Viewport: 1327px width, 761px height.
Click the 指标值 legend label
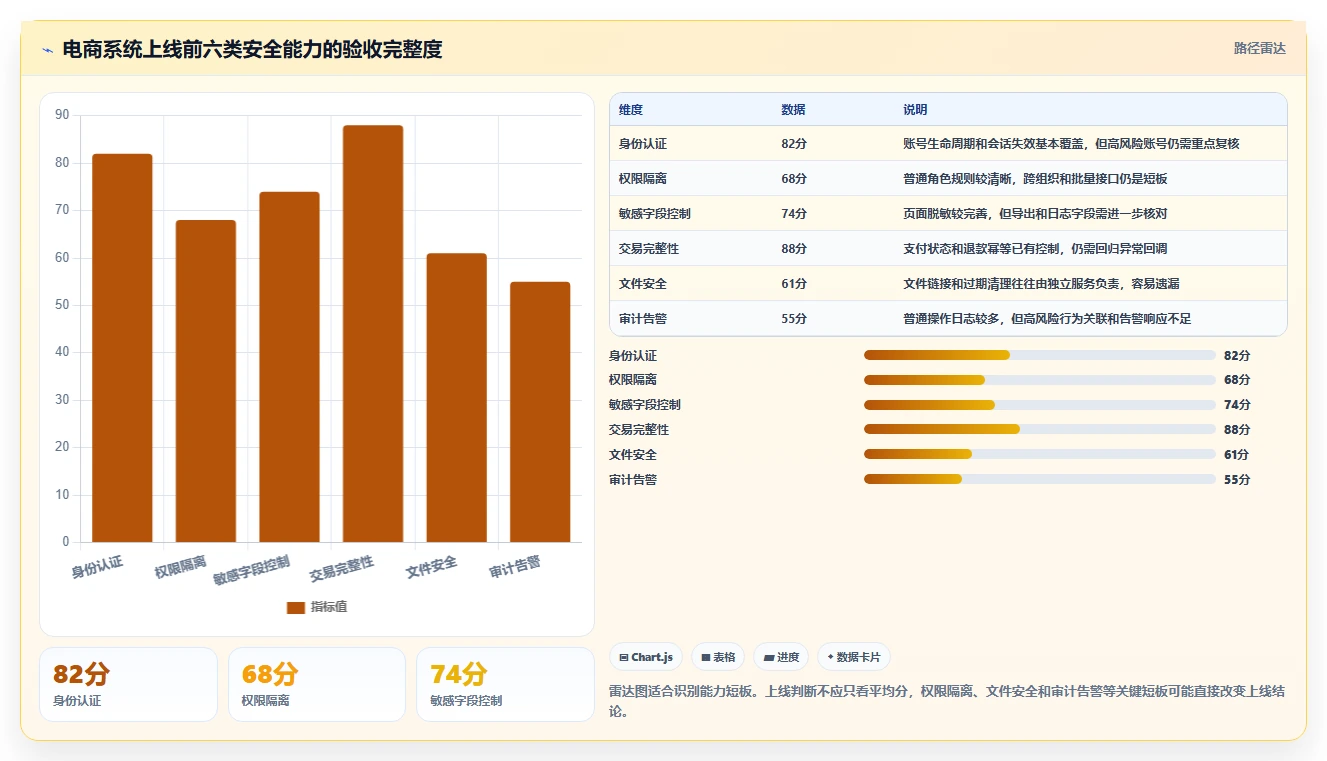point(329,607)
